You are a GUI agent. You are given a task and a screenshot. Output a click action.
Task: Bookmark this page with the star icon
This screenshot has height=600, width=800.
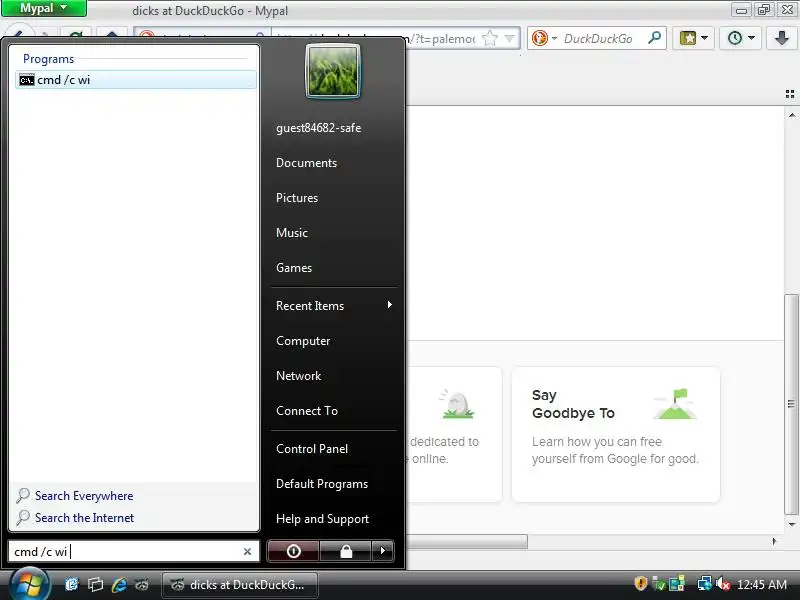pos(490,38)
